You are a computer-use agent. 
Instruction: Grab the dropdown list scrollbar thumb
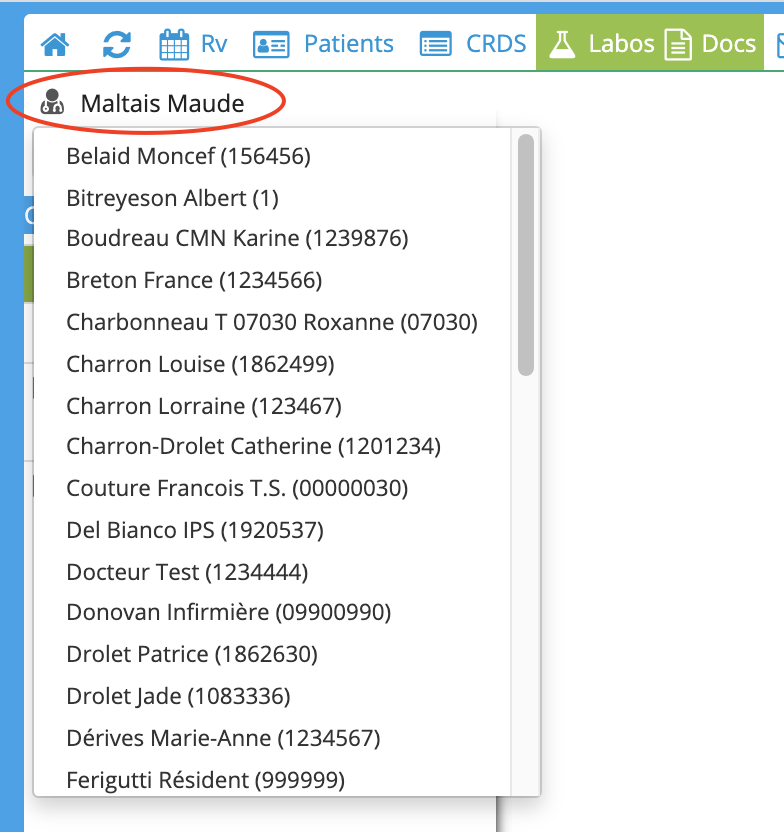[x=526, y=255]
